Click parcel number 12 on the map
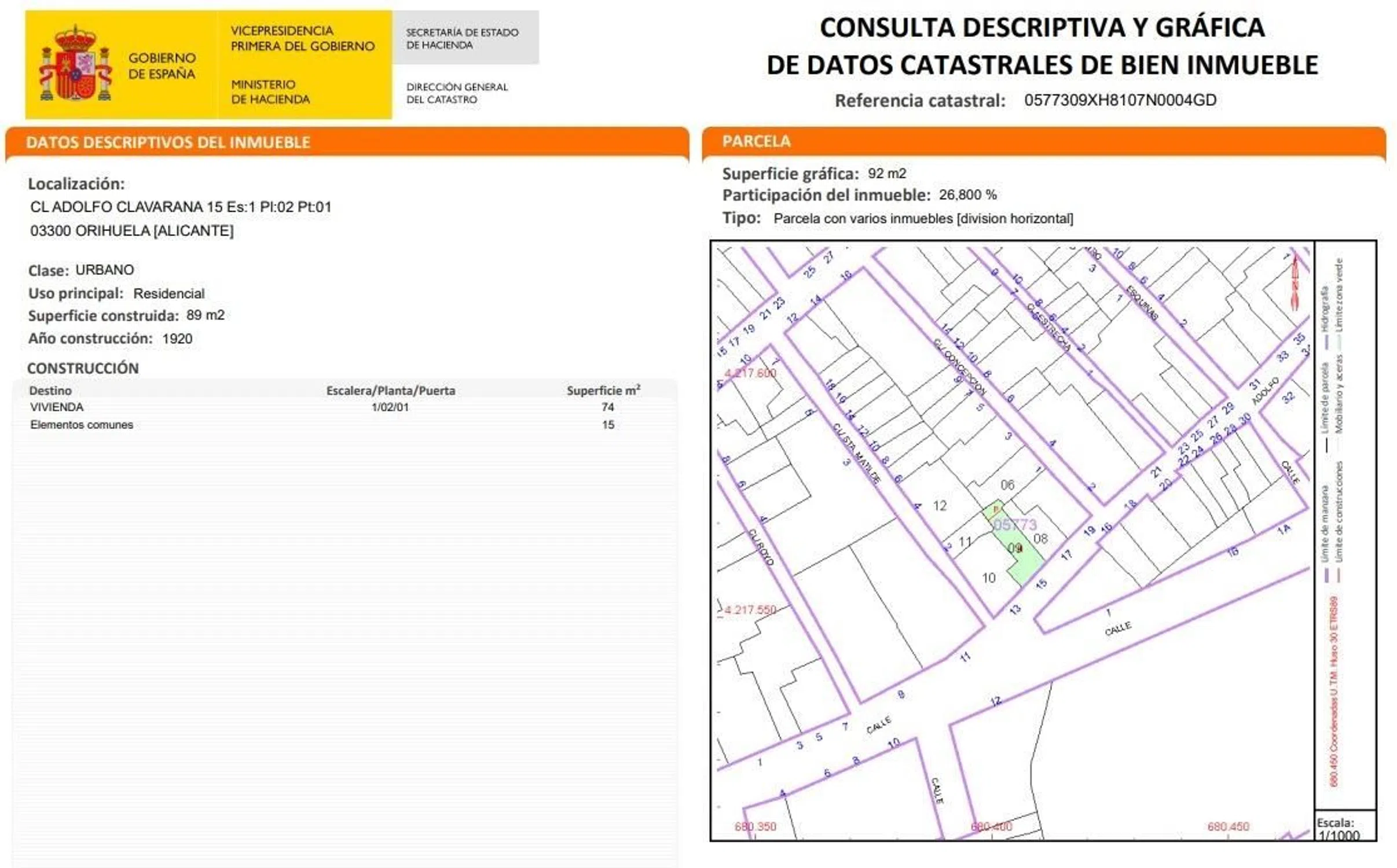The width and height of the screenshot is (1397, 868). pos(940,506)
